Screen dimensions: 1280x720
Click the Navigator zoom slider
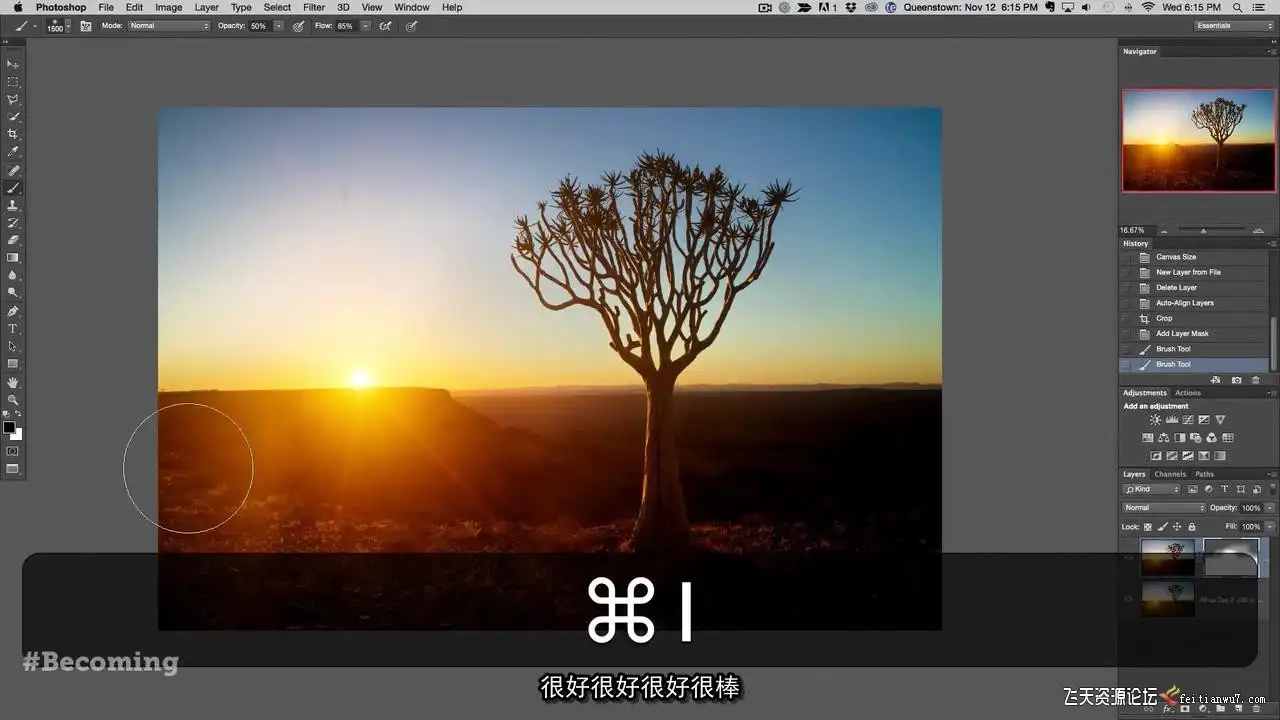click(x=1210, y=230)
